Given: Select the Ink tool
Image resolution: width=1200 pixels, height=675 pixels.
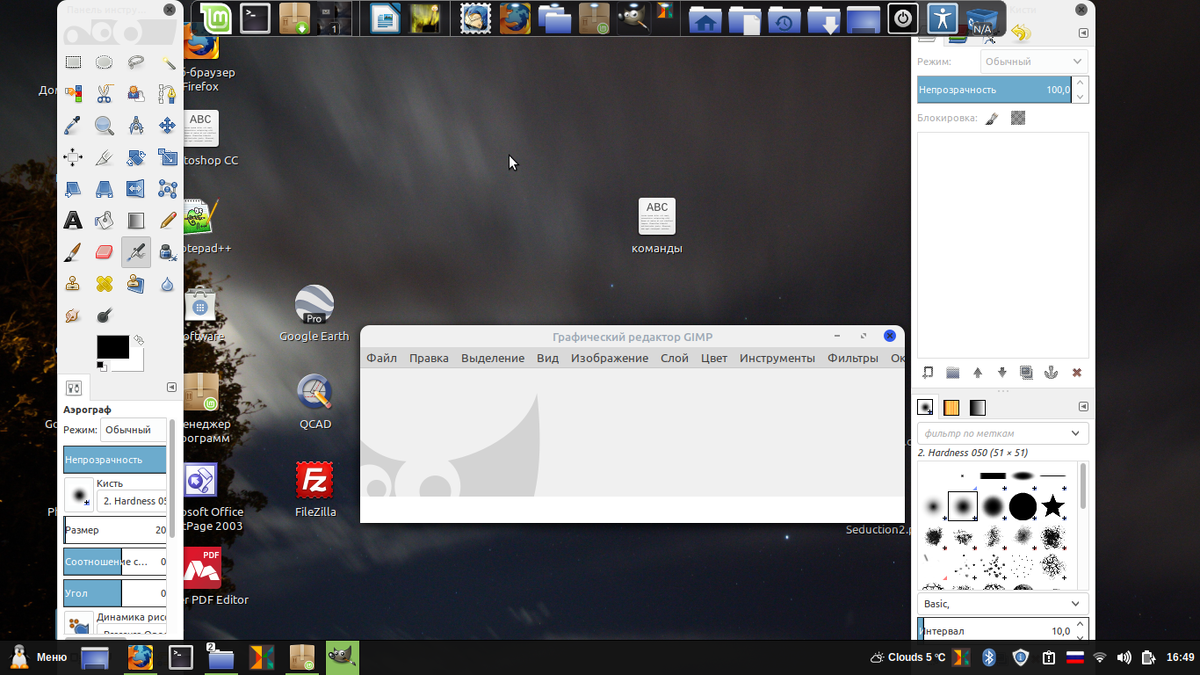Looking at the screenshot, I should click(167, 253).
